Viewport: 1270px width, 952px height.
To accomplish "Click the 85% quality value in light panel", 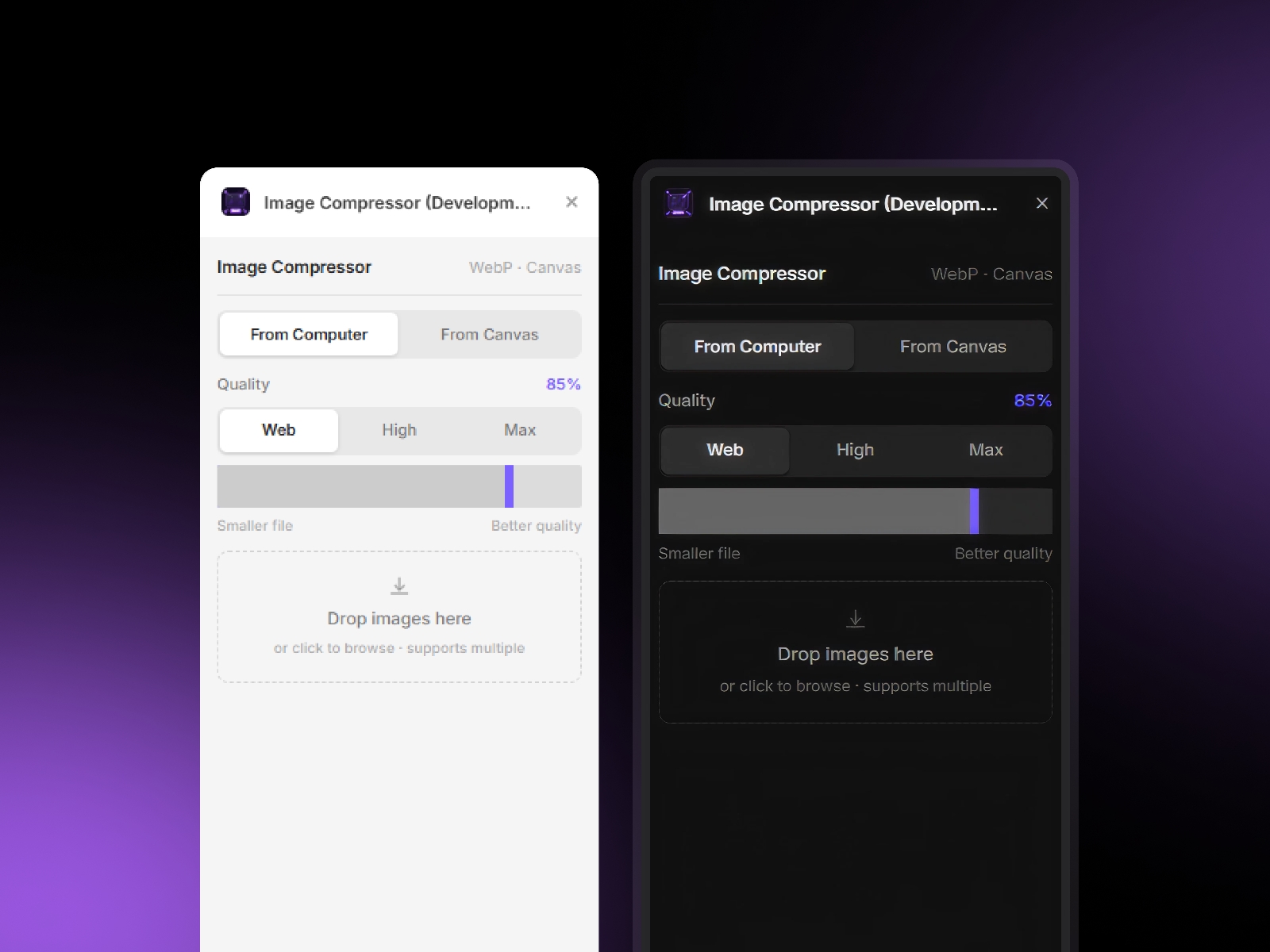I will click(563, 384).
